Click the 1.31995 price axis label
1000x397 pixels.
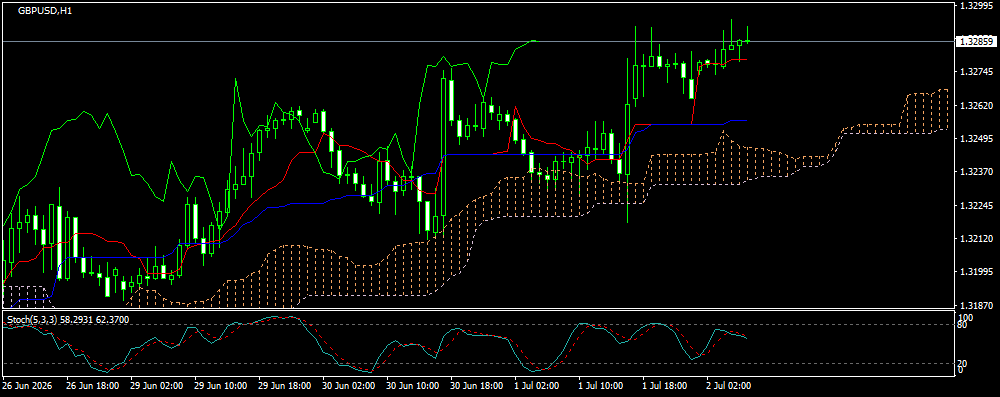[976, 272]
